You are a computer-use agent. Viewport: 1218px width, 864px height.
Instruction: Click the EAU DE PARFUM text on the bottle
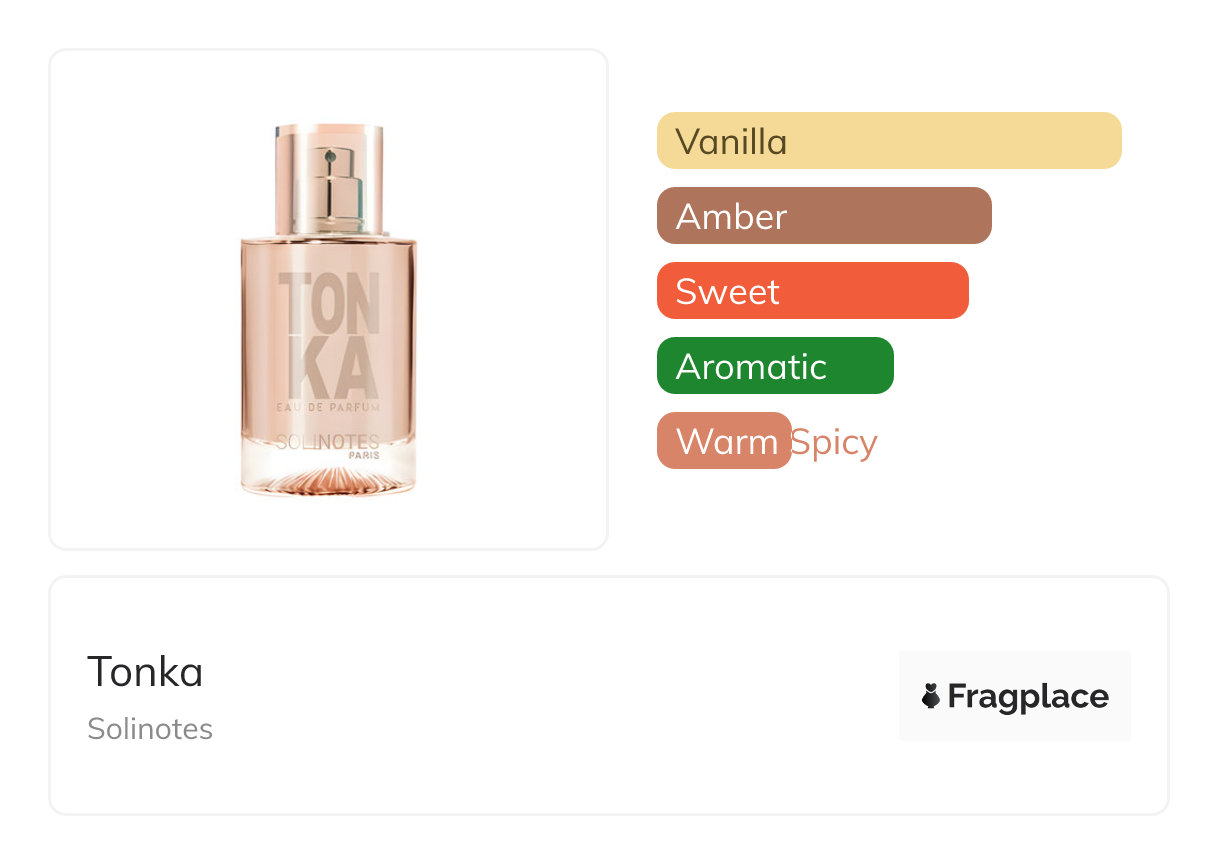328,407
